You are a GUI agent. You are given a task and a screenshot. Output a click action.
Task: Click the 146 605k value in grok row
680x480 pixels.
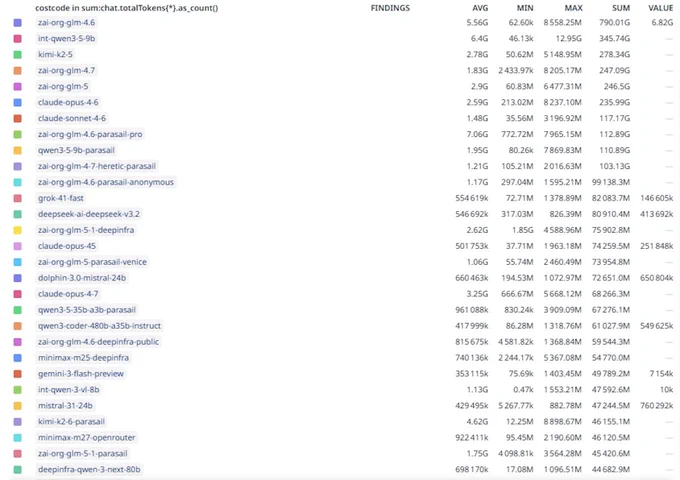click(x=657, y=198)
